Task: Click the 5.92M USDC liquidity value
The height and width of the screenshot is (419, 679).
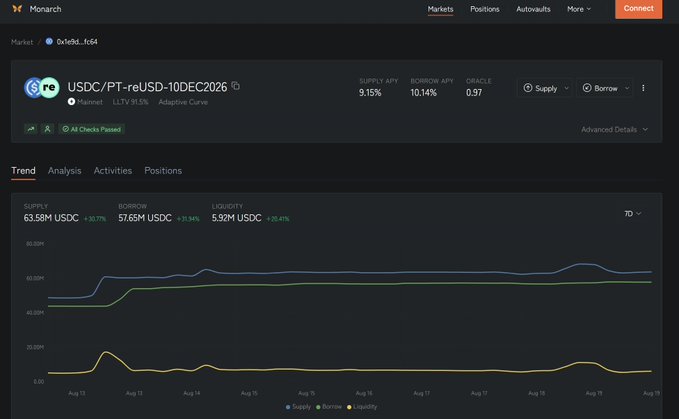Action: tap(236, 218)
